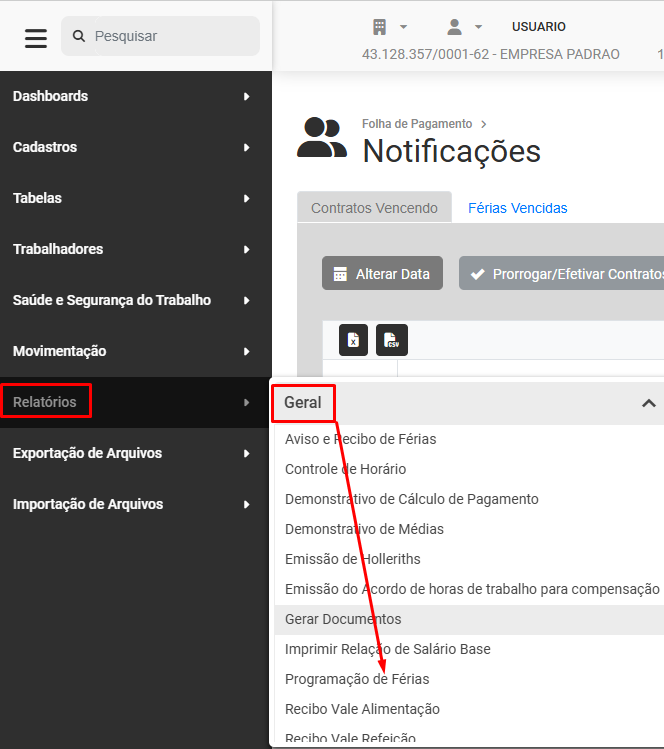Image resolution: width=664 pixels, height=749 pixels.
Task: Switch to Férias Vencidas tab
Action: click(x=517, y=208)
